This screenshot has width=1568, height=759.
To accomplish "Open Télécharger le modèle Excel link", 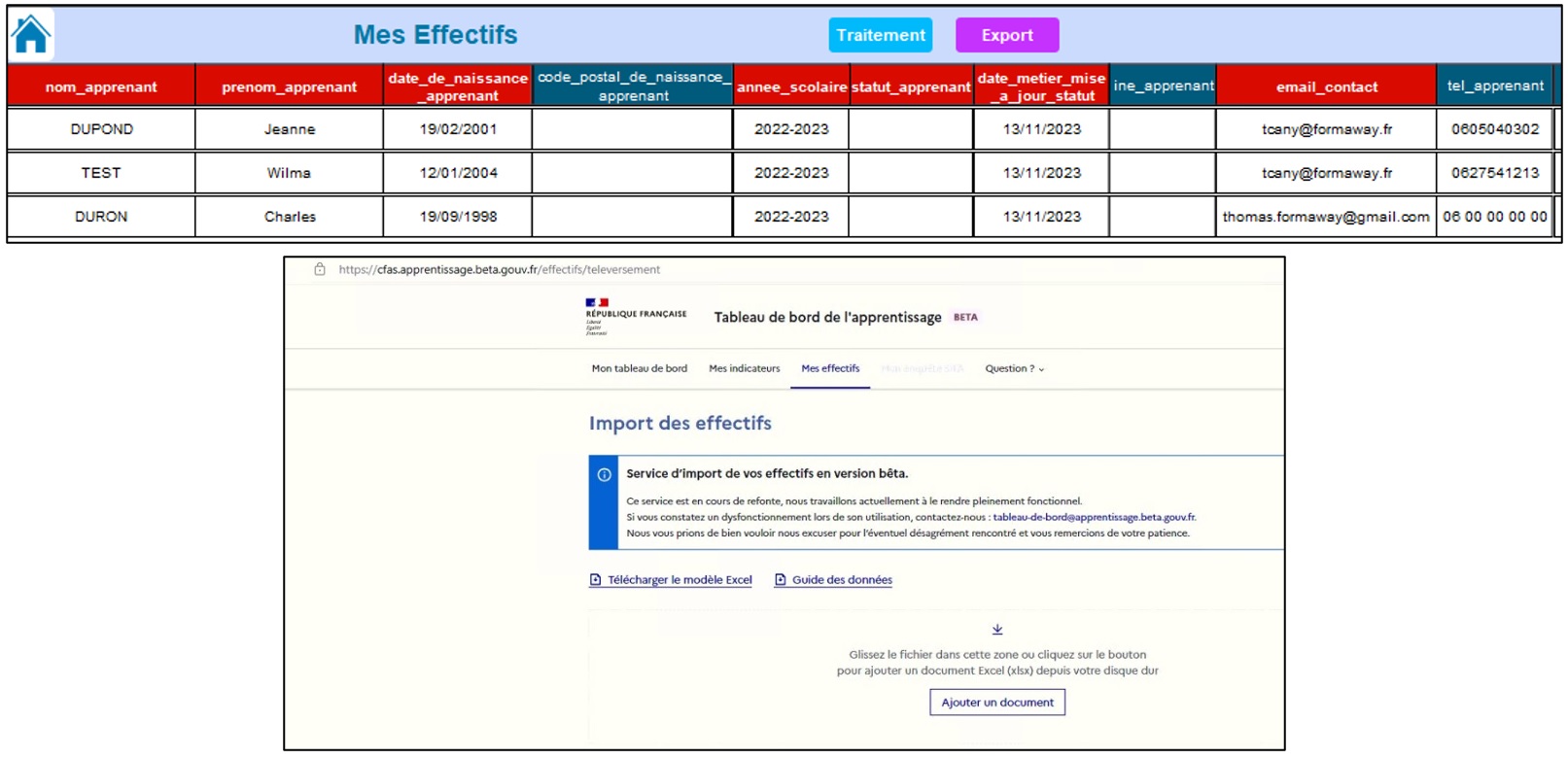I will point(679,580).
